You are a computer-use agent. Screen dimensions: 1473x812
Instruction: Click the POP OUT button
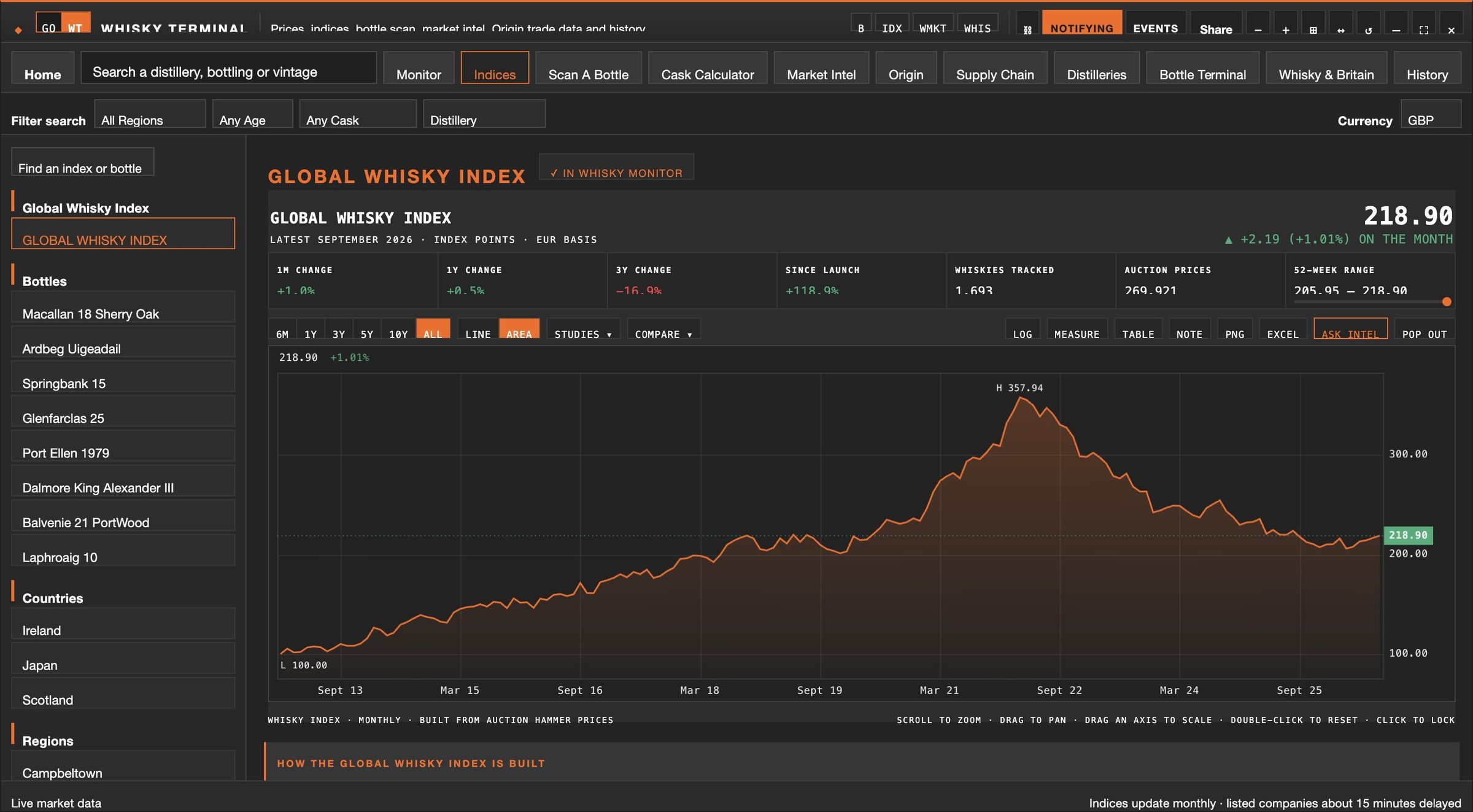[x=1425, y=330]
